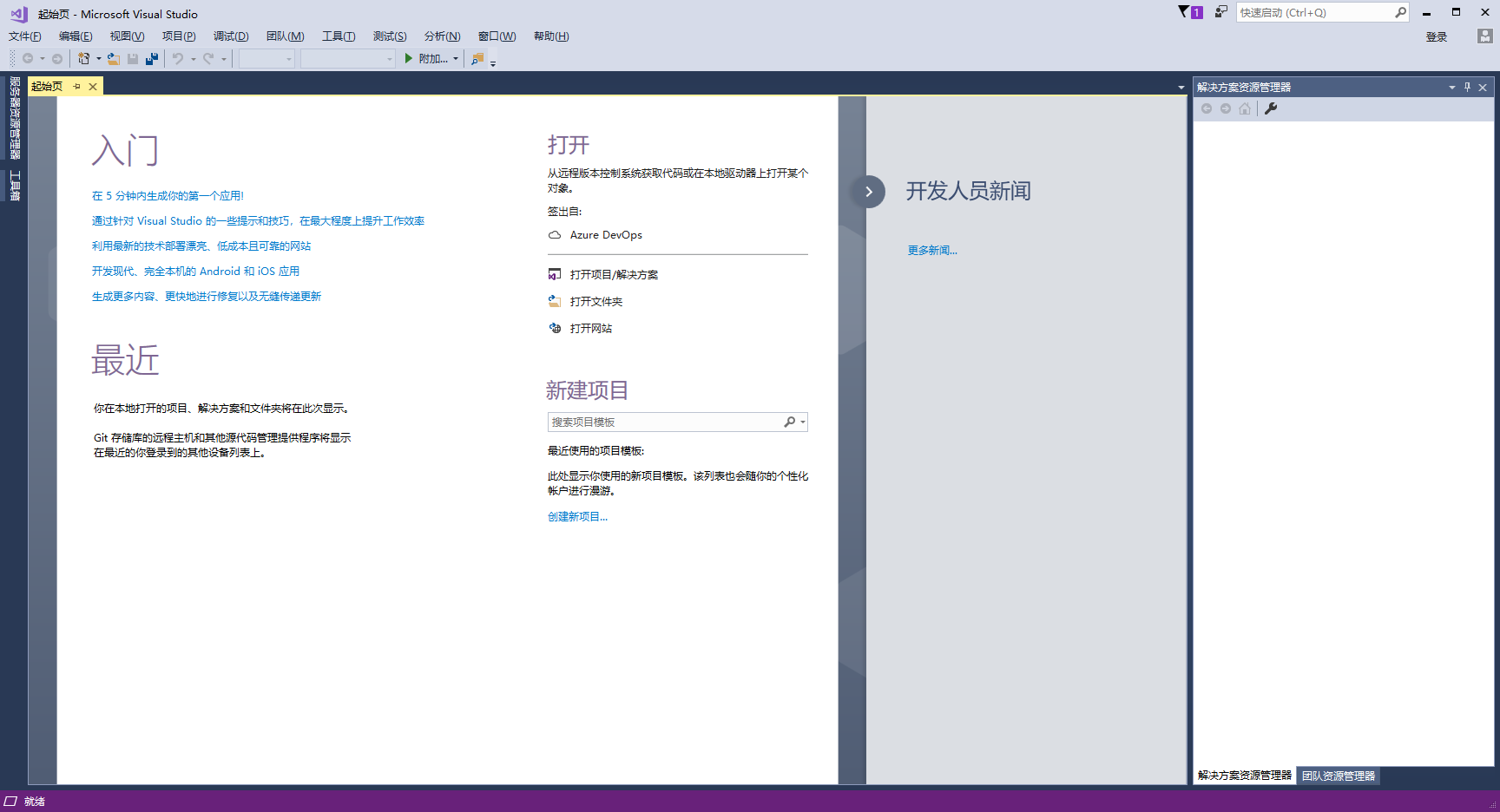The height and width of the screenshot is (812, 1500).
Task: Click 更多新闻... link
Action: pyautogui.click(x=932, y=251)
